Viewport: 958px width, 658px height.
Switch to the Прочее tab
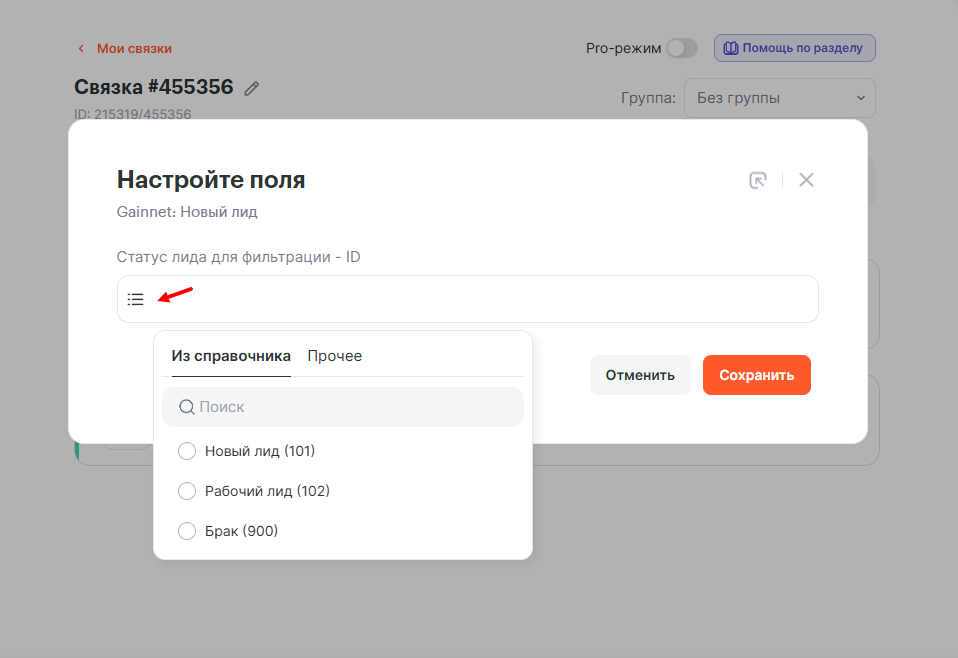pos(335,356)
